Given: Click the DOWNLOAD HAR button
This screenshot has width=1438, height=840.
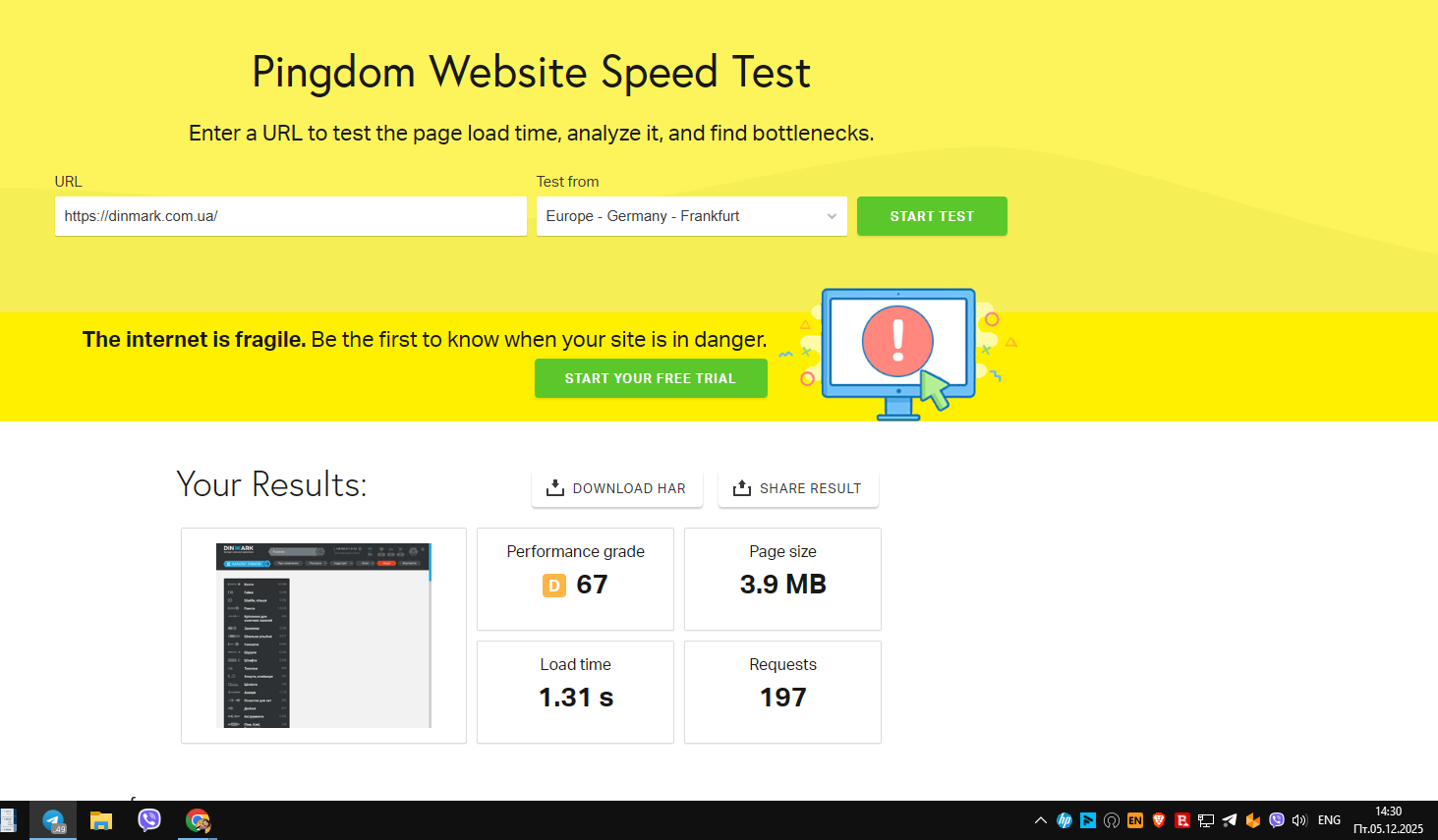Looking at the screenshot, I should click(617, 488).
